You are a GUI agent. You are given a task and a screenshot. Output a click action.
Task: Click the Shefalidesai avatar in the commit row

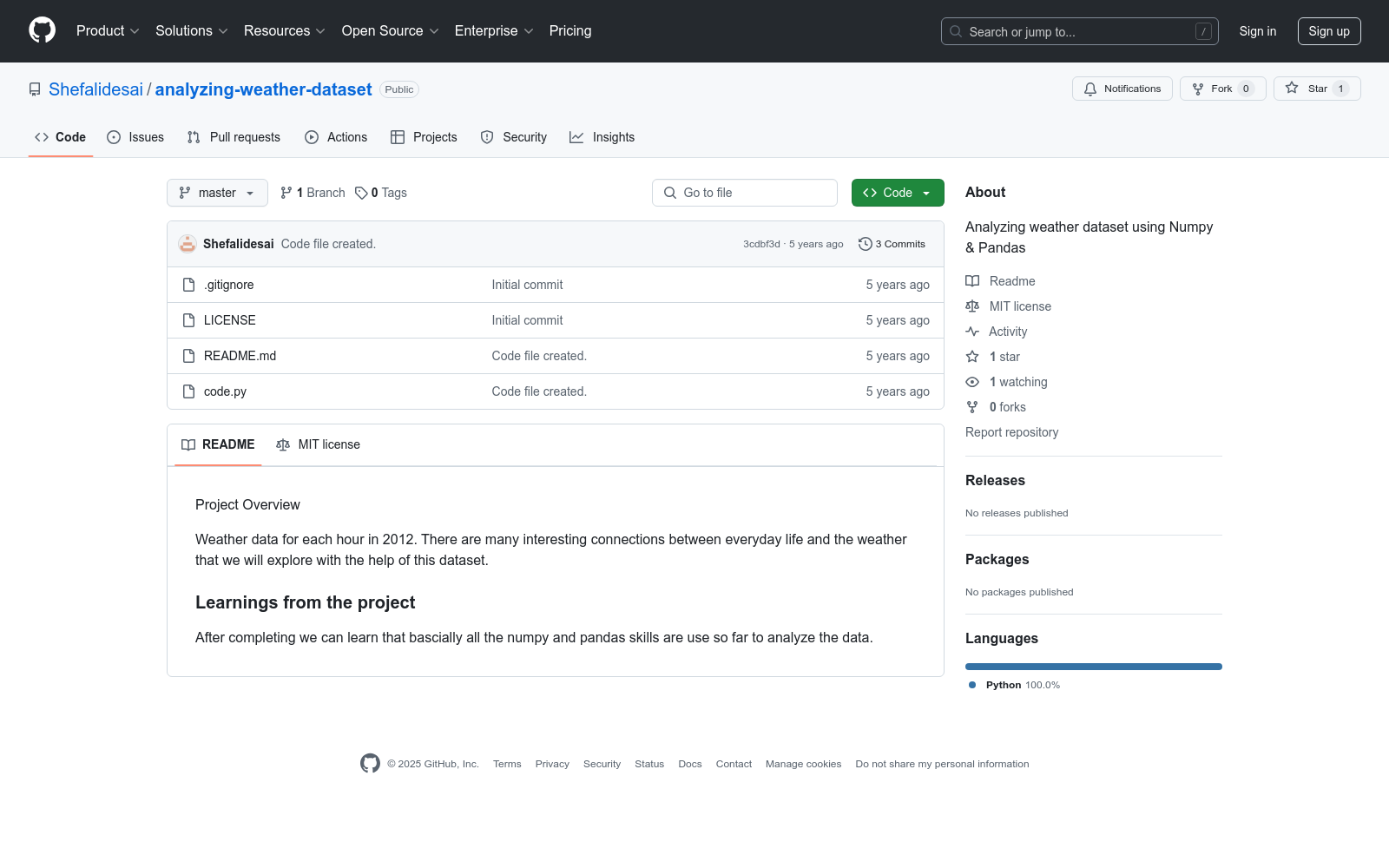pyautogui.click(x=188, y=244)
